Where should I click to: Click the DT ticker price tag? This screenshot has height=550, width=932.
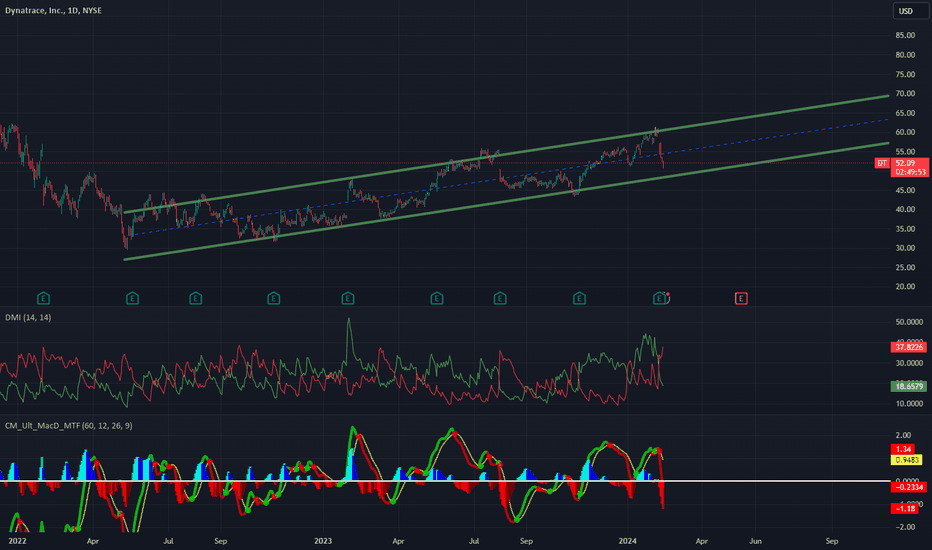[882, 164]
